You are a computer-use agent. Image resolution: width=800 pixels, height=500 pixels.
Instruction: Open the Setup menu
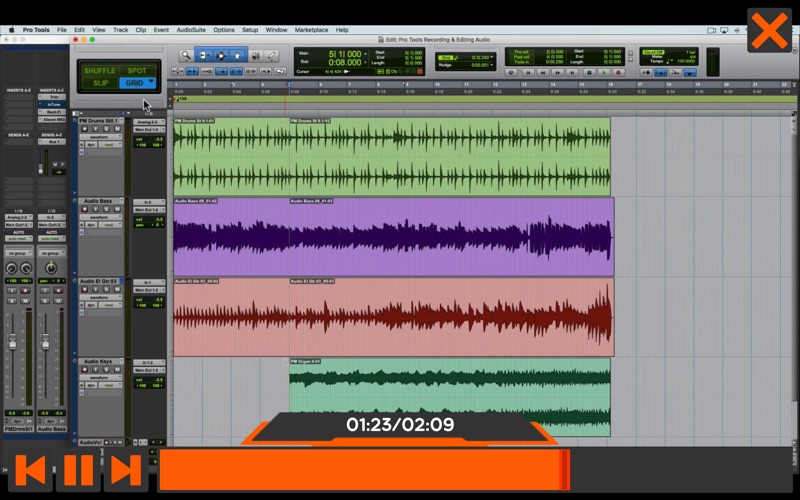pyautogui.click(x=250, y=30)
